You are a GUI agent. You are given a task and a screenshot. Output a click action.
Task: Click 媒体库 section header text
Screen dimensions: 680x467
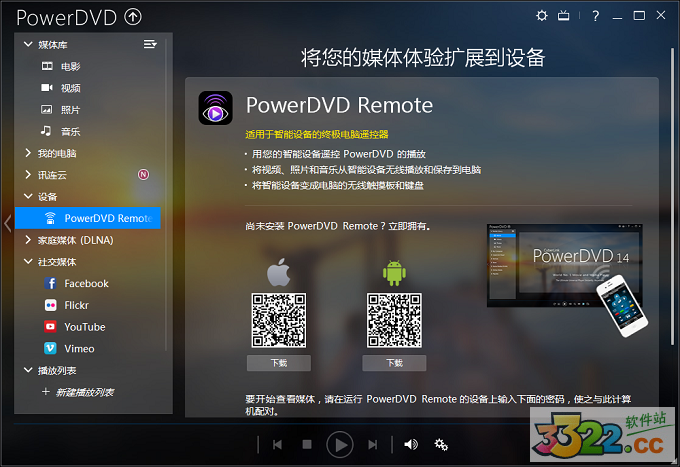click(53, 45)
